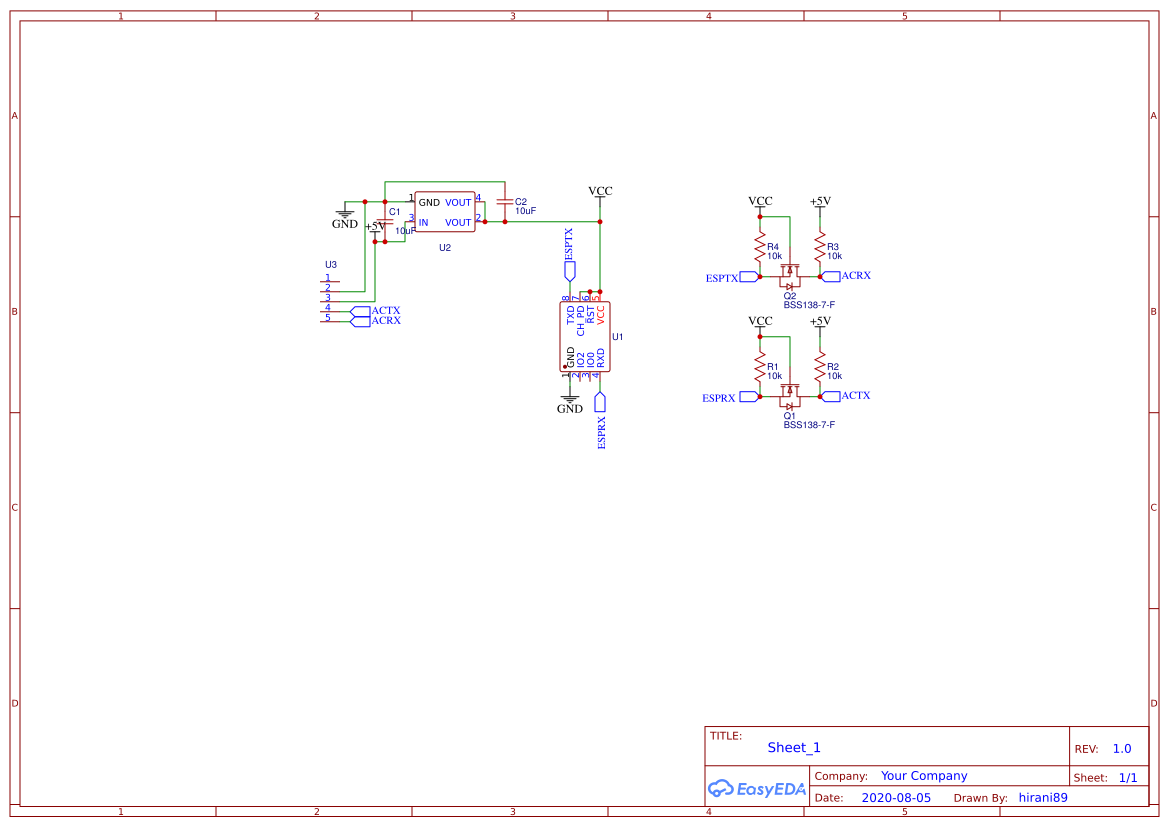
Task: Select the U1 ESP module body
Action: click(585, 336)
